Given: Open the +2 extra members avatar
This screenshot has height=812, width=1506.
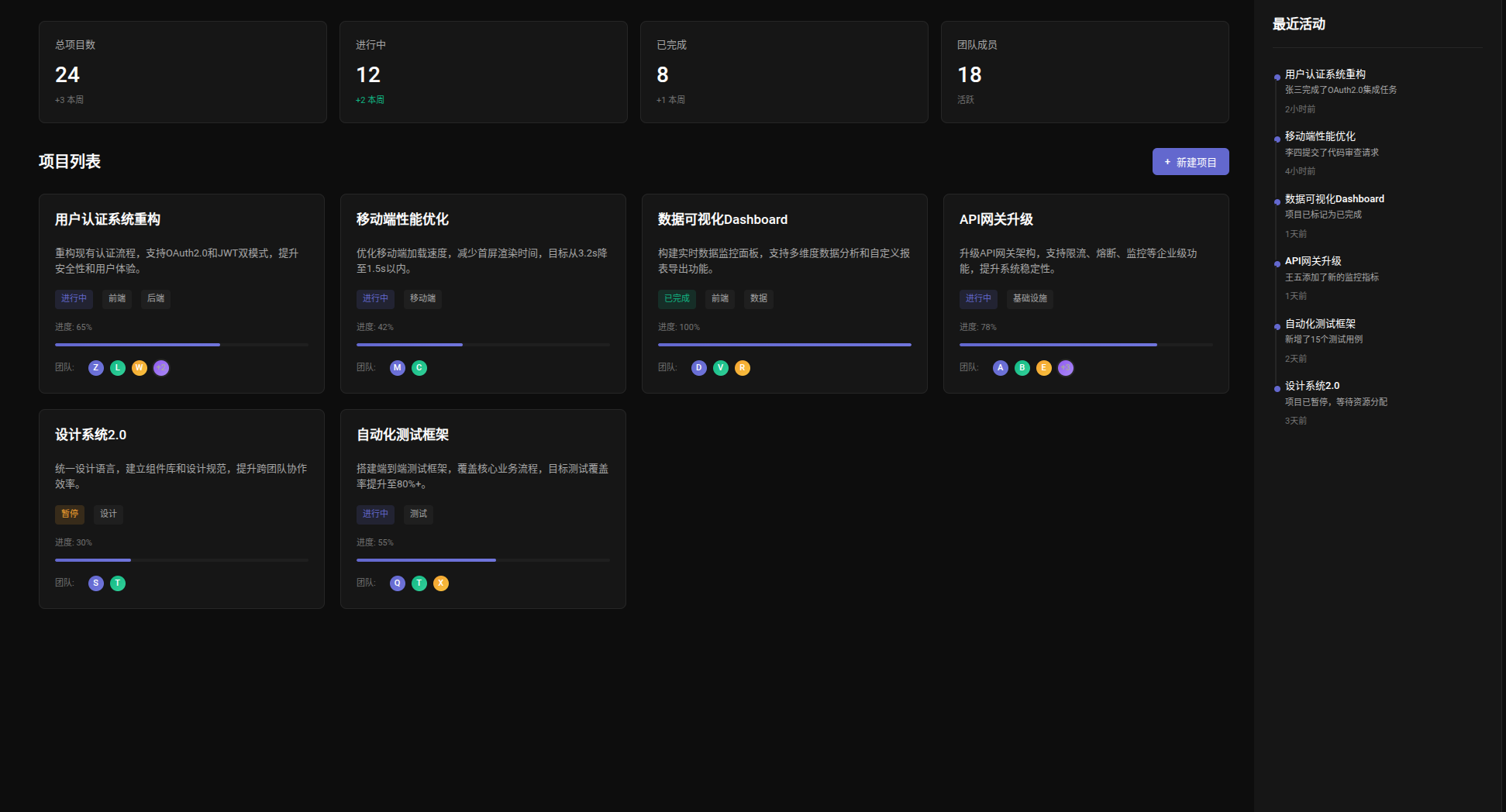Looking at the screenshot, I should click(x=161, y=368).
